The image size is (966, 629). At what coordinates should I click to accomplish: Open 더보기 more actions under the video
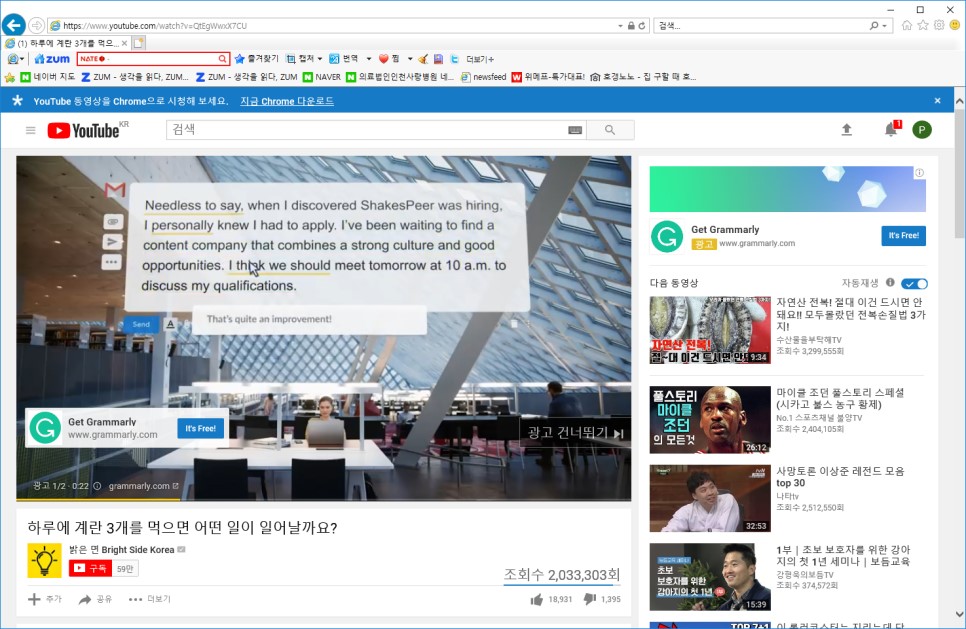tap(150, 599)
